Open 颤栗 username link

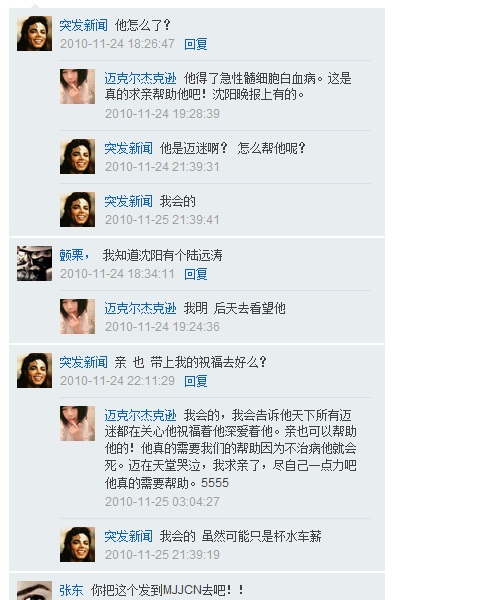(x=74, y=255)
